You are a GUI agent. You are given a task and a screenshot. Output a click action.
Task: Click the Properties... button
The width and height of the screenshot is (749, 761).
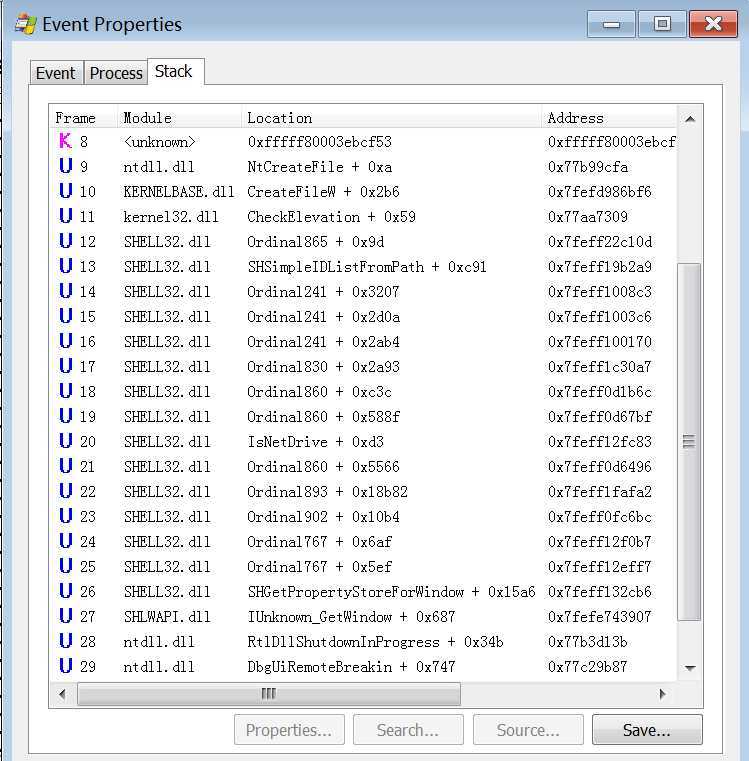(289, 729)
